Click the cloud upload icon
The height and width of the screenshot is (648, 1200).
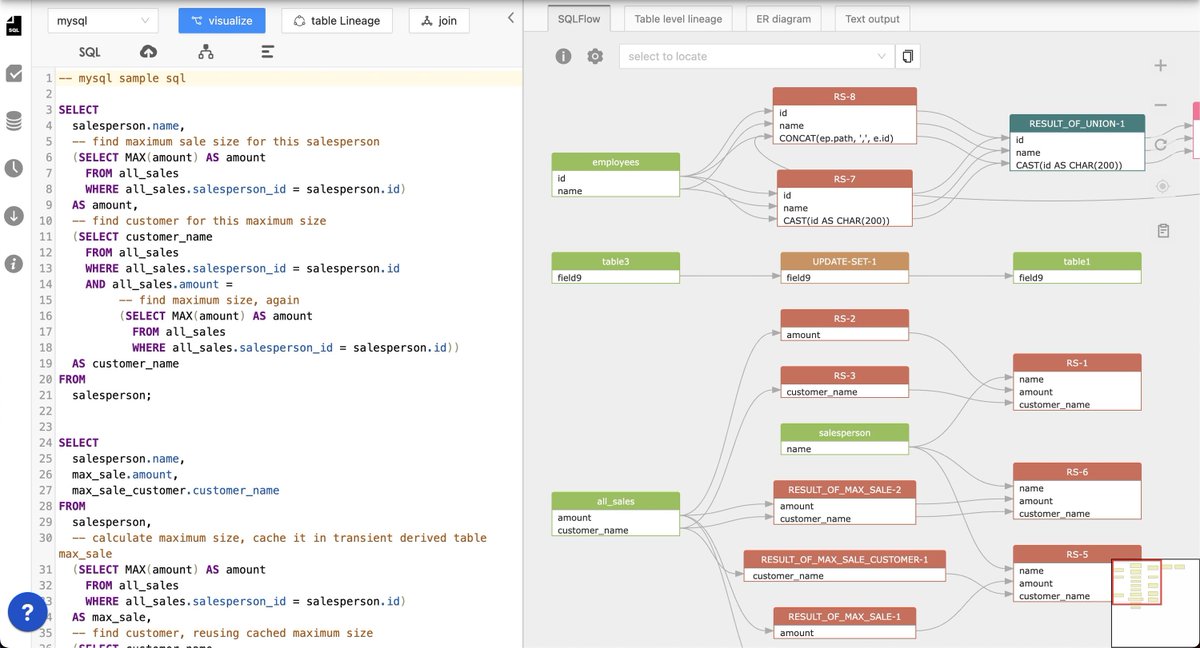148,52
